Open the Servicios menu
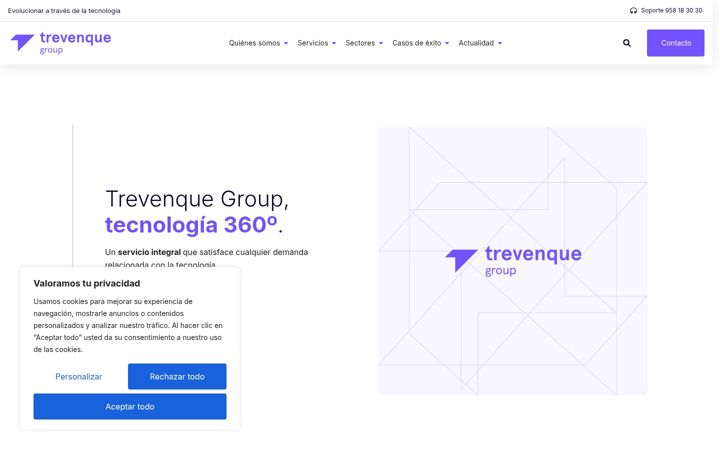Image resolution: width=720 pixels, height=450 pixels. [x=313, y=43]
